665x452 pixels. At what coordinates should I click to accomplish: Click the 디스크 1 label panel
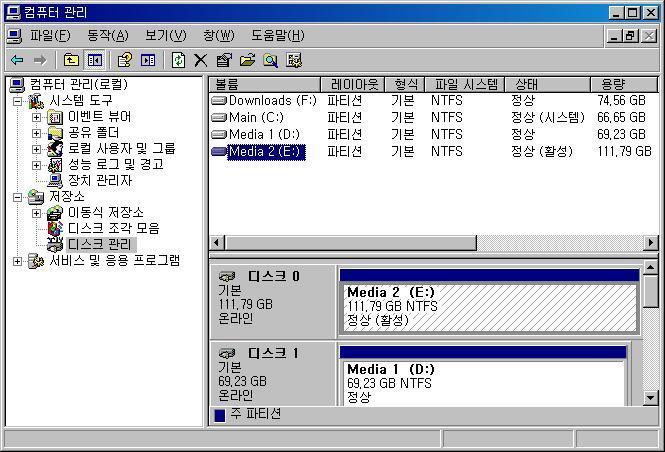[x=273, y=374]
